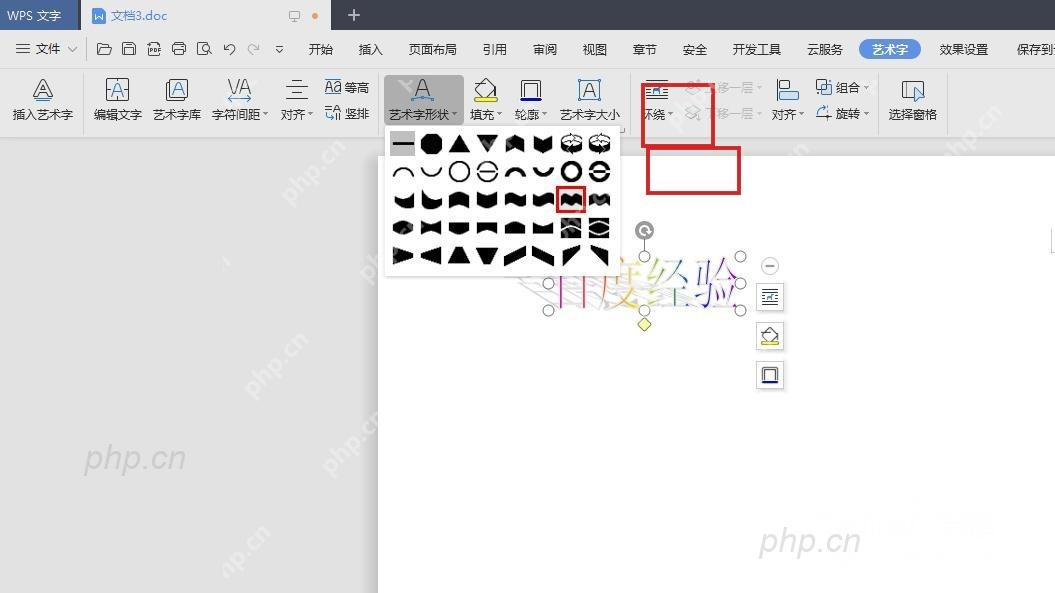Click the WordArt size (艺术字大小) icon
The width and height of the screenshot is (1055, 593).
(589, 99)
